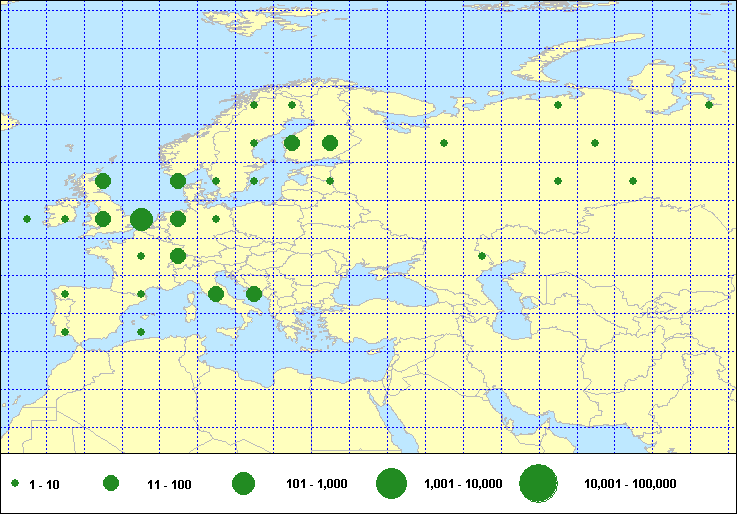Select the marker near the Balearic Islands

pyautogui.click(x=141, y=332)
